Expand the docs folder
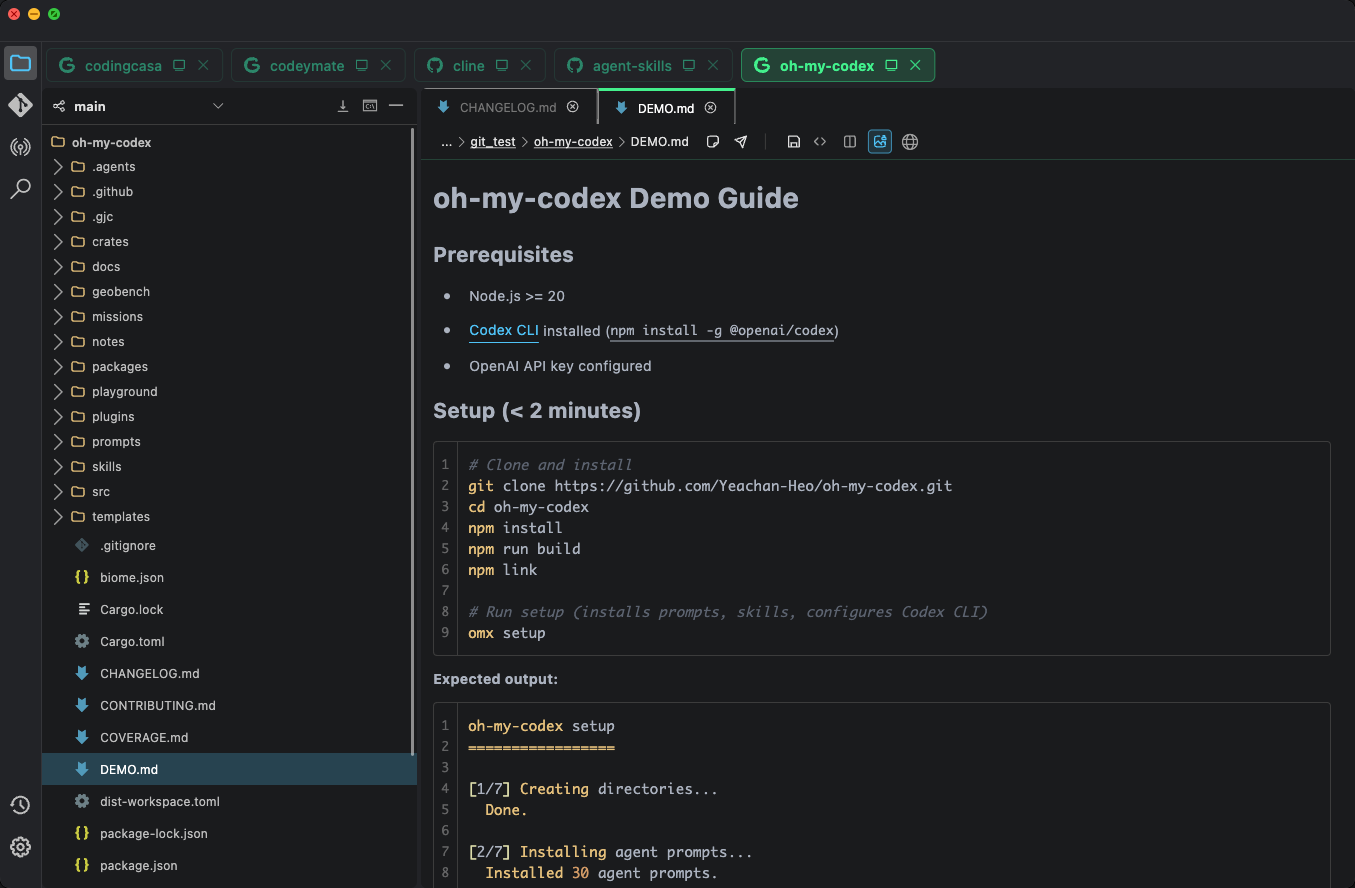The image size is (1355, 888). [58, 267]
